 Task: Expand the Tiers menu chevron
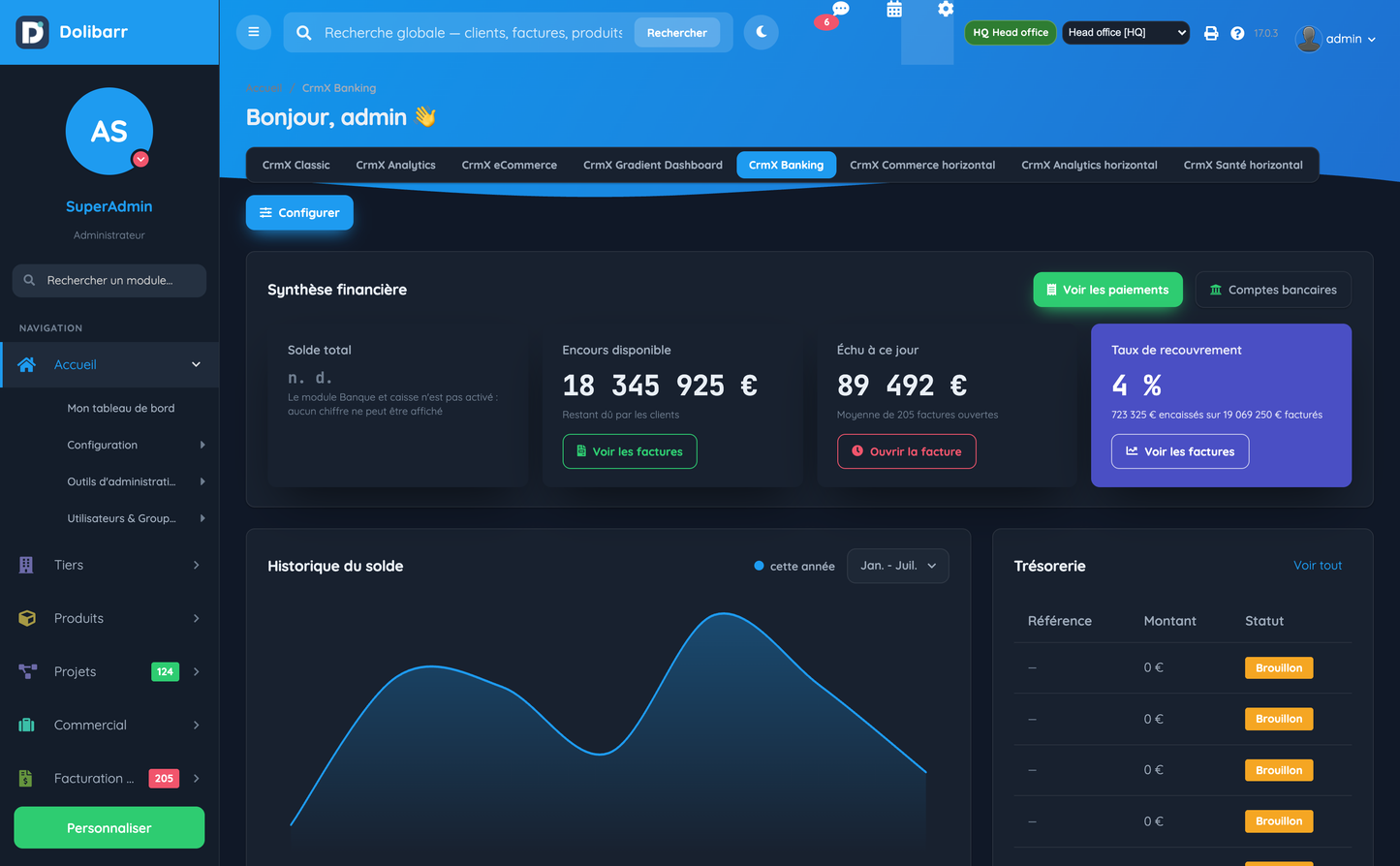click(x=196, y=565)
